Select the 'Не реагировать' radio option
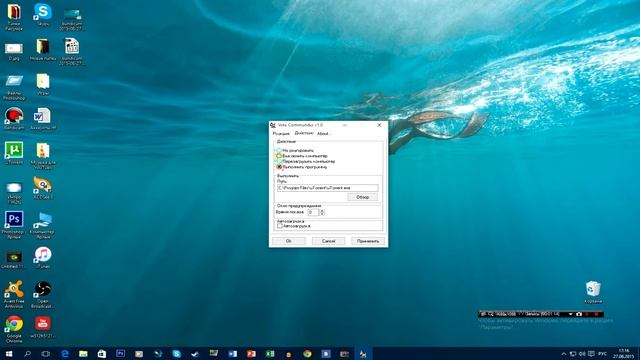Screen dimensions: 640x360 coord(280,150)
